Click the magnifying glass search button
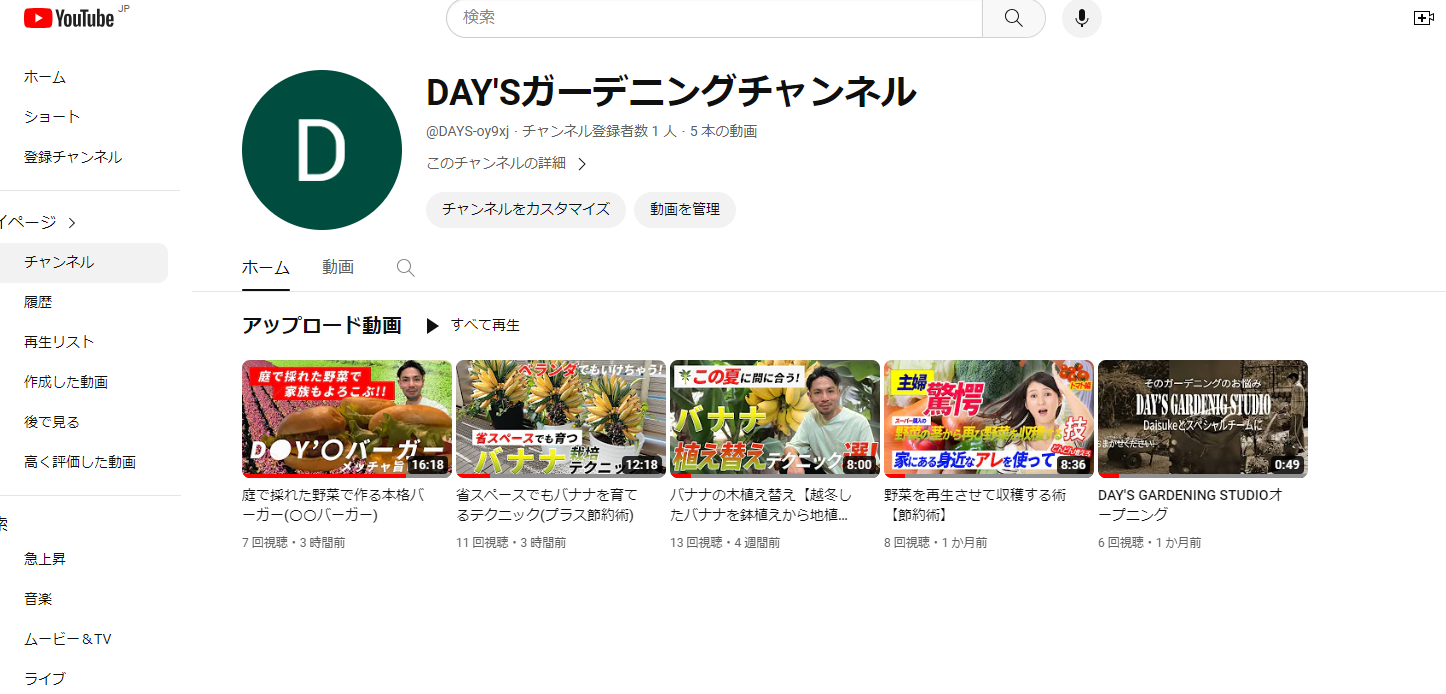This screenshot has height=694, width=1446. click(1013, 18)
